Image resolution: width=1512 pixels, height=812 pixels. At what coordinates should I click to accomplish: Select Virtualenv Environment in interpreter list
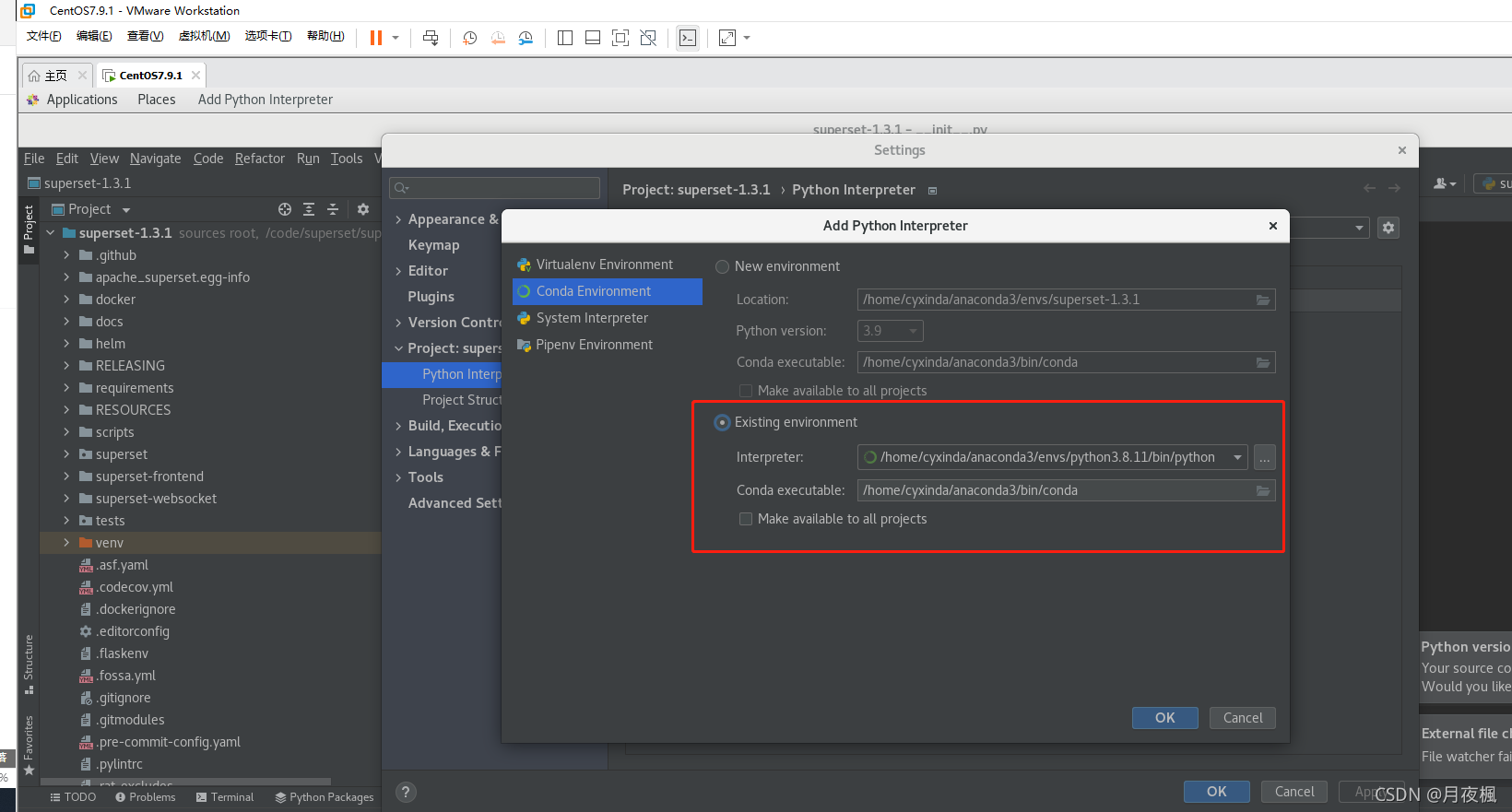point(605,265)
